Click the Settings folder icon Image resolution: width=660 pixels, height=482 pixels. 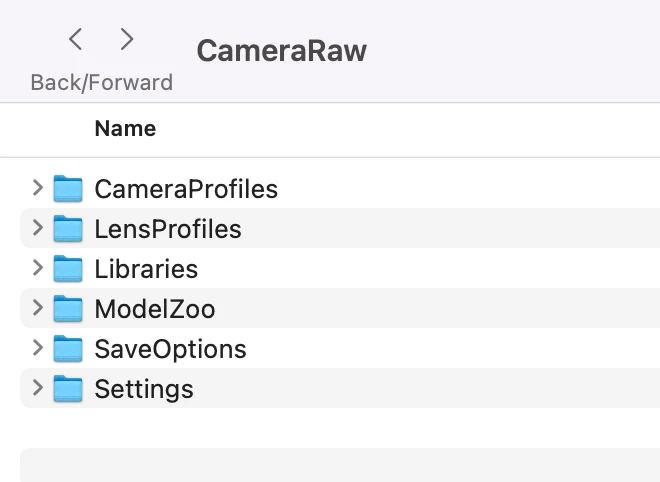coord(67,388)
